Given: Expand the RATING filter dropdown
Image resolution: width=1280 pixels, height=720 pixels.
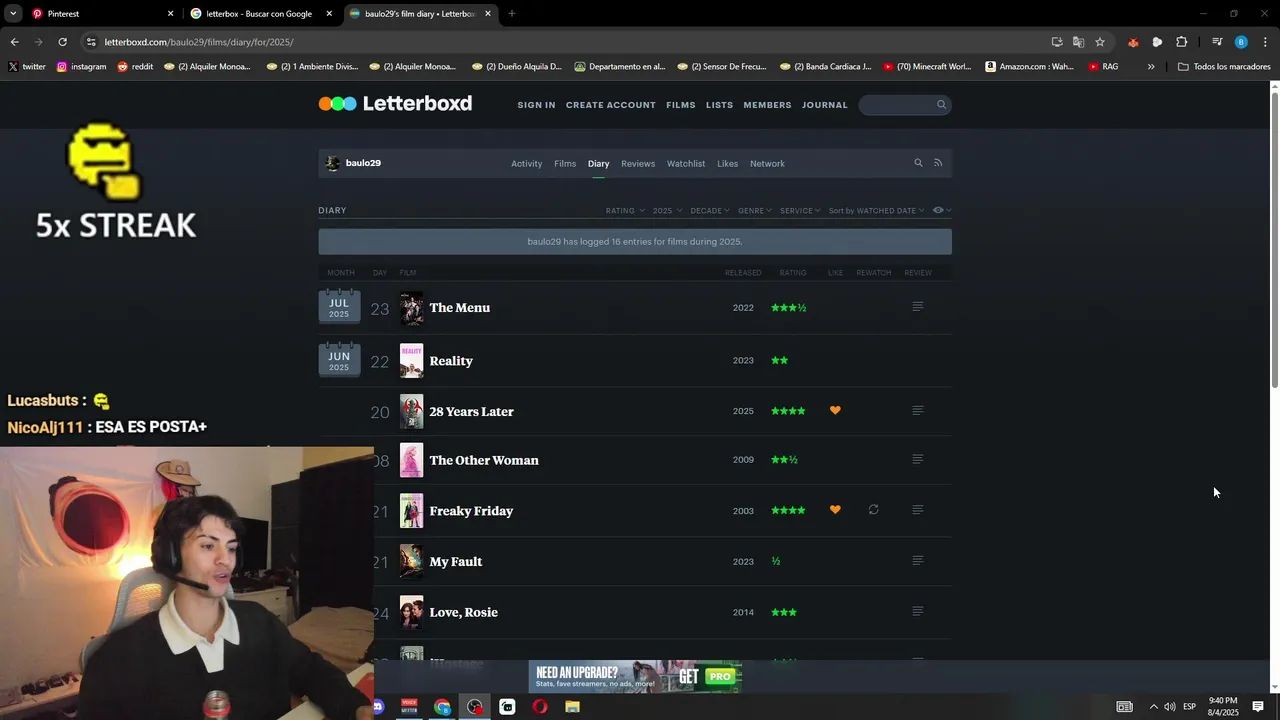Looking at the screenshot, I should (x=625, y=211).
